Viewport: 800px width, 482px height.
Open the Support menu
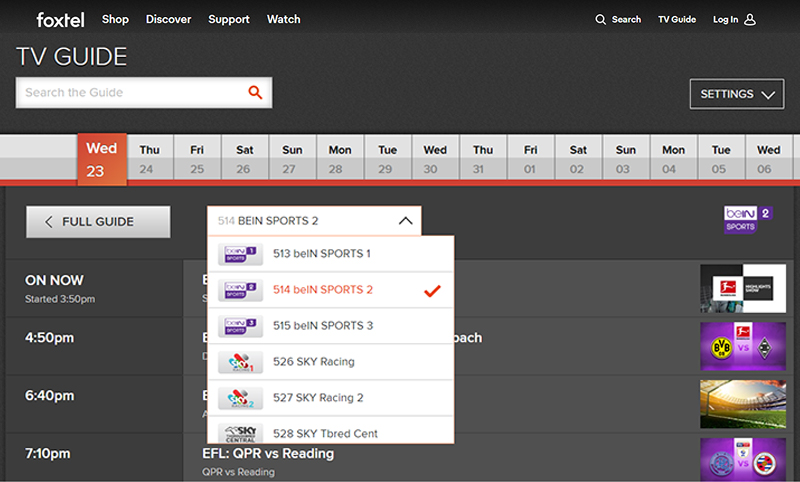[229, 19]
